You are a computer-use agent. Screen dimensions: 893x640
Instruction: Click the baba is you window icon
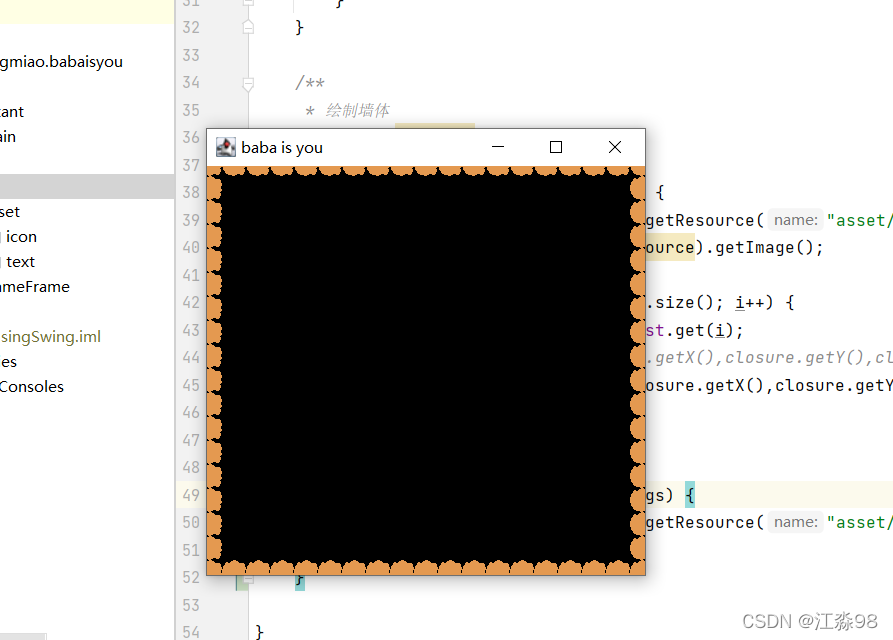[226, 147]
